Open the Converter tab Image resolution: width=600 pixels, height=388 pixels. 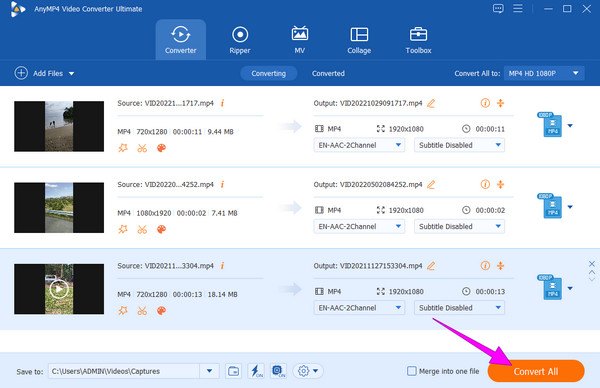(x=181, y=40)
